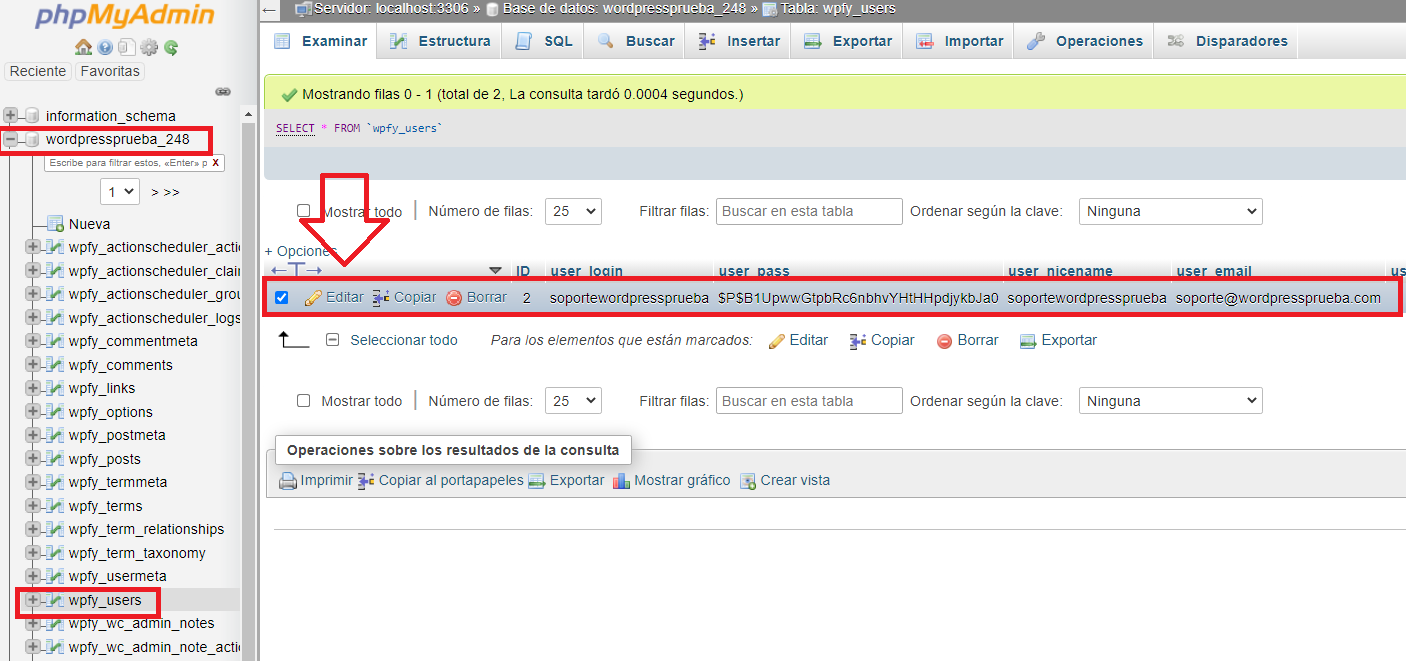
Task: Click the pencil Editar icon in user row
Action: click(x=313, y=298)
